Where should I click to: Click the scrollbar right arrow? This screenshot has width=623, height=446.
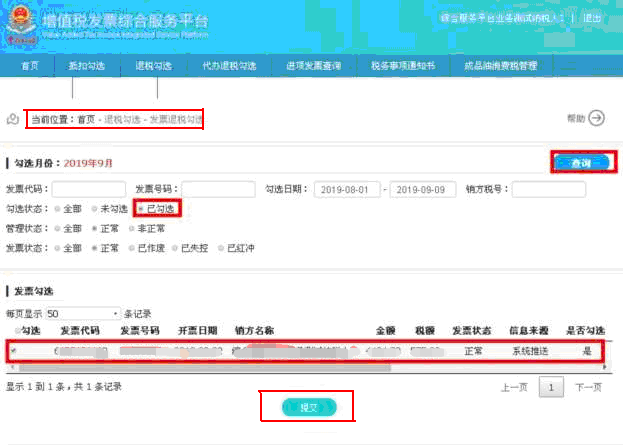point(605,368)
